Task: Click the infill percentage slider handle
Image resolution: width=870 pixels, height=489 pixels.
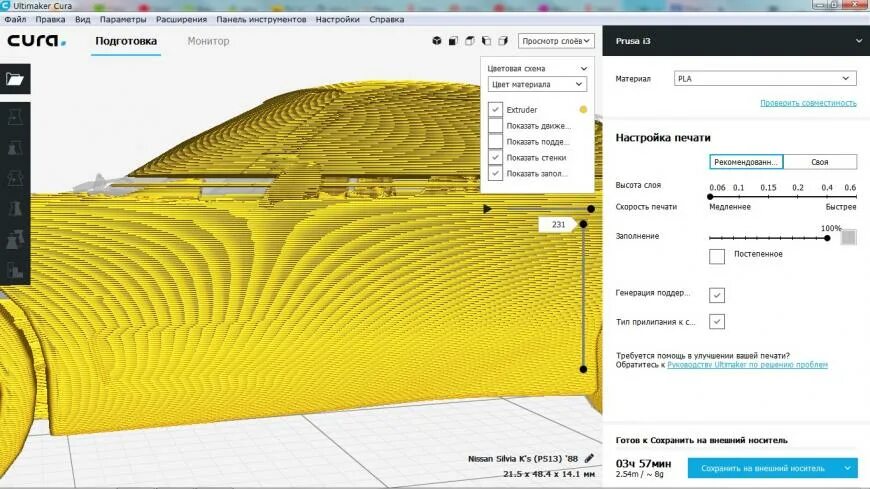Action: (827, 238)
